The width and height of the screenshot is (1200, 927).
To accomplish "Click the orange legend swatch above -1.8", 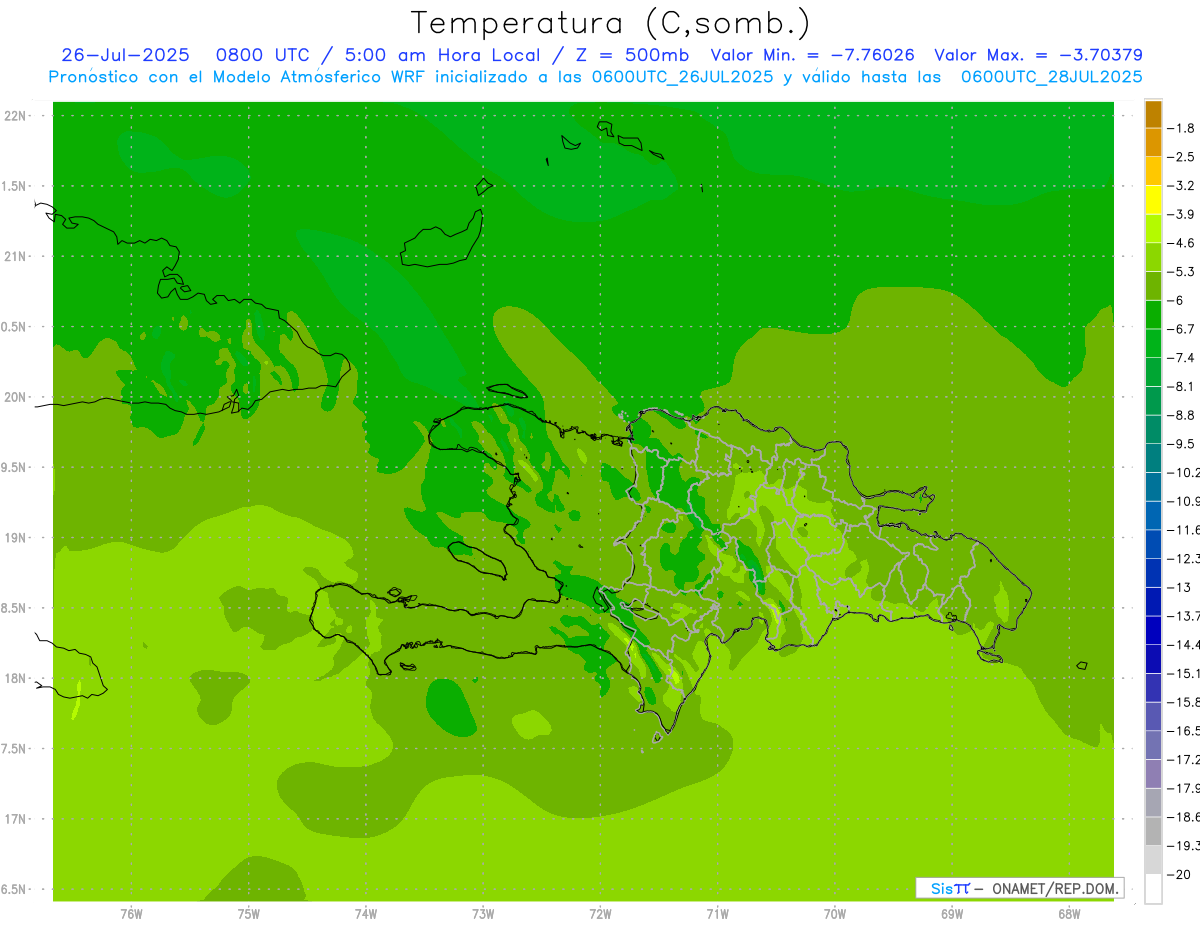I will [x=1153, y=113].
